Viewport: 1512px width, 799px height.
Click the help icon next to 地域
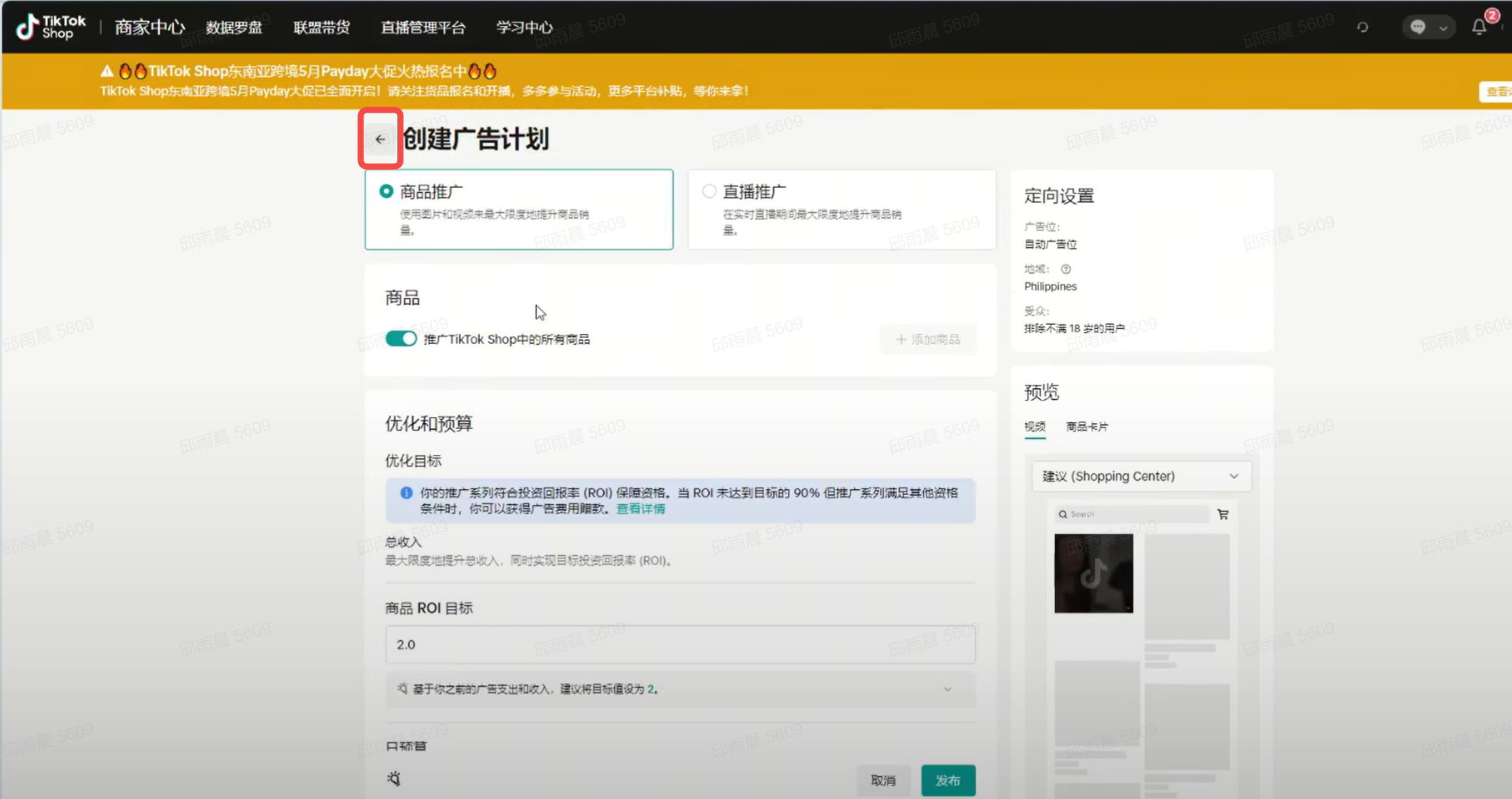coord(1066,269)
